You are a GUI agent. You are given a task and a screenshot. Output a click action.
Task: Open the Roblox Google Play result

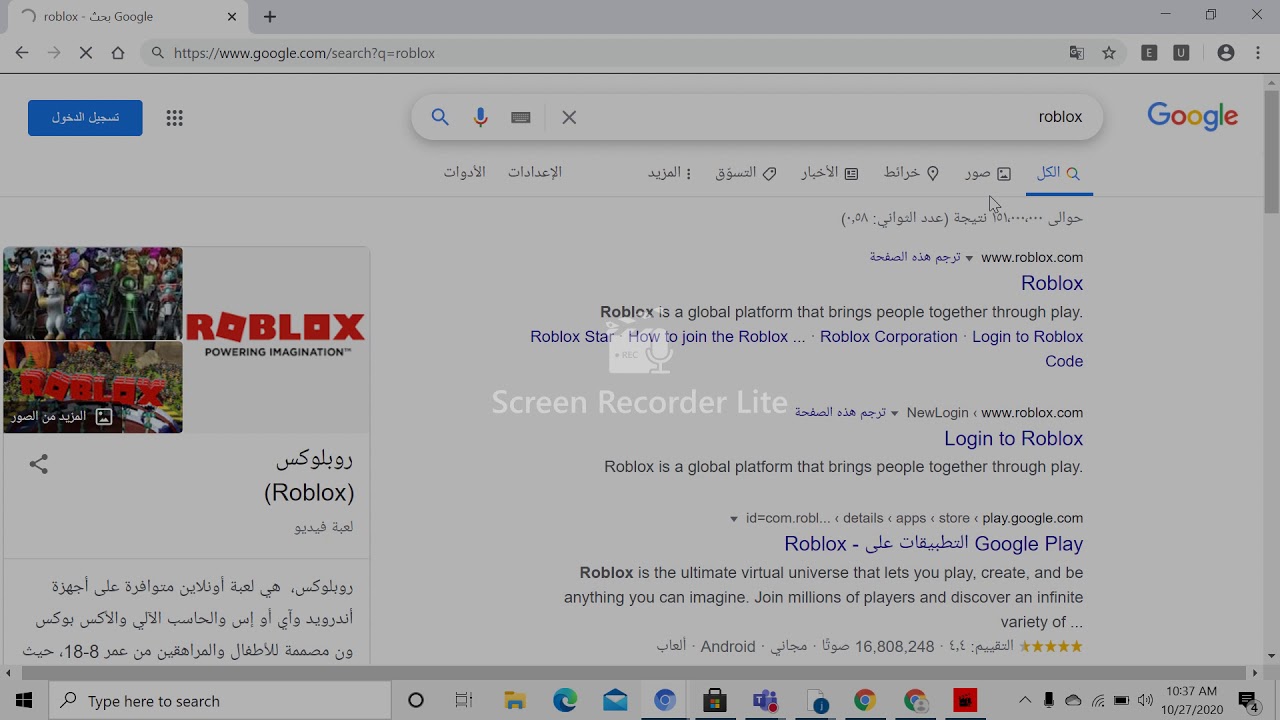pyautogui.click(x=934, y=544)
